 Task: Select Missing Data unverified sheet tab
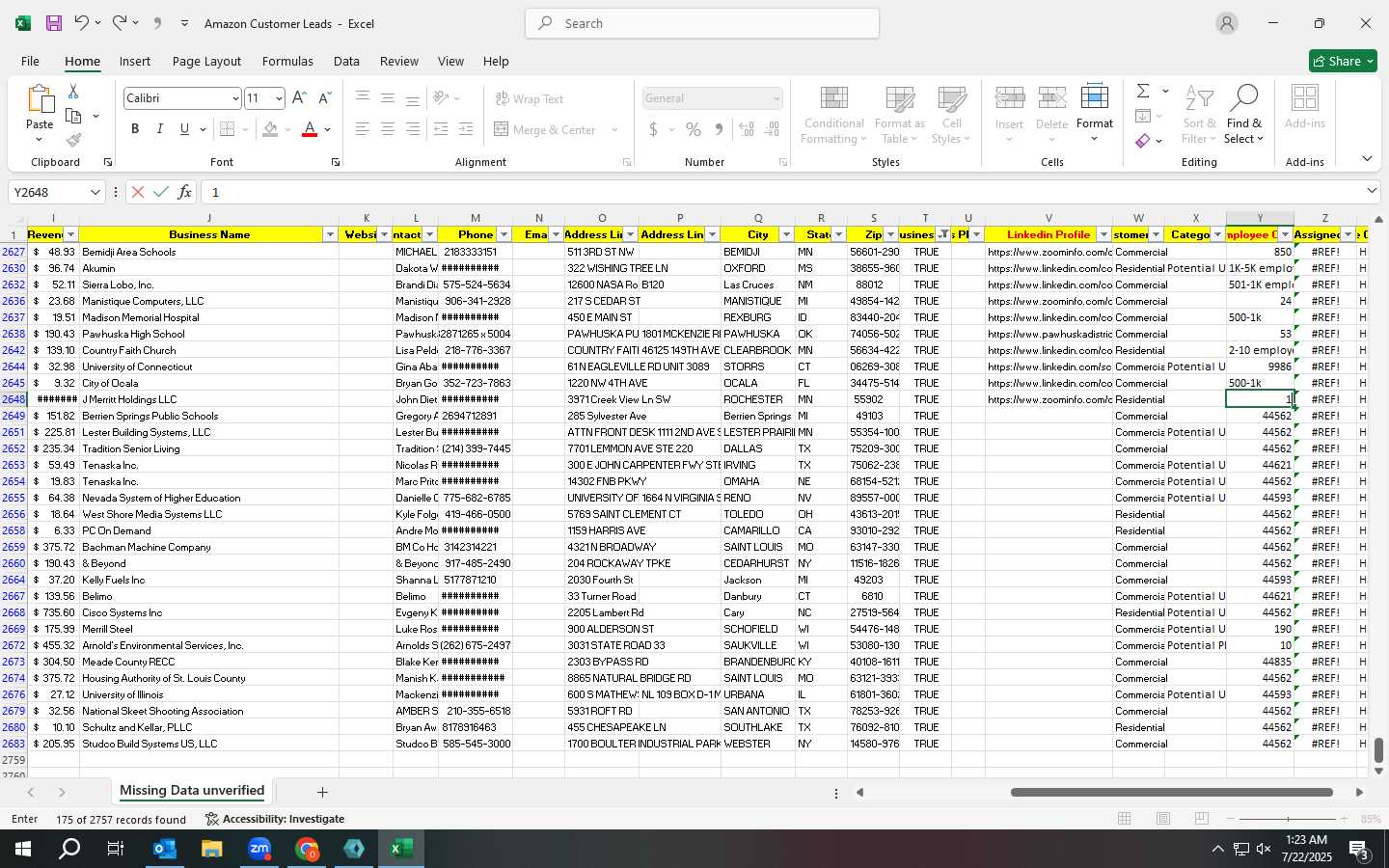192,791
